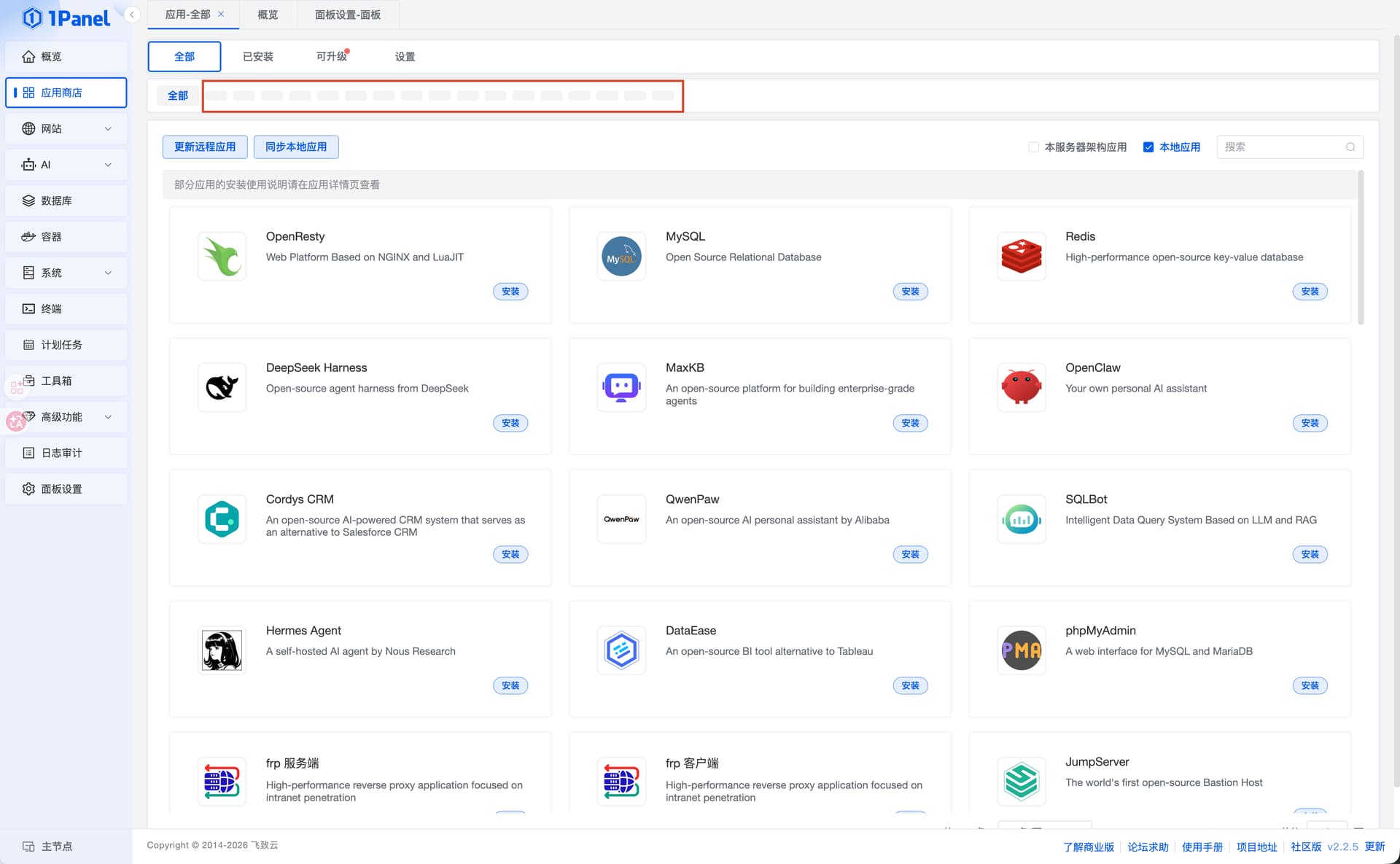Click the search magnifier icon
Viewport: 1400px width, 864px height.
(x=1350, y=147)
